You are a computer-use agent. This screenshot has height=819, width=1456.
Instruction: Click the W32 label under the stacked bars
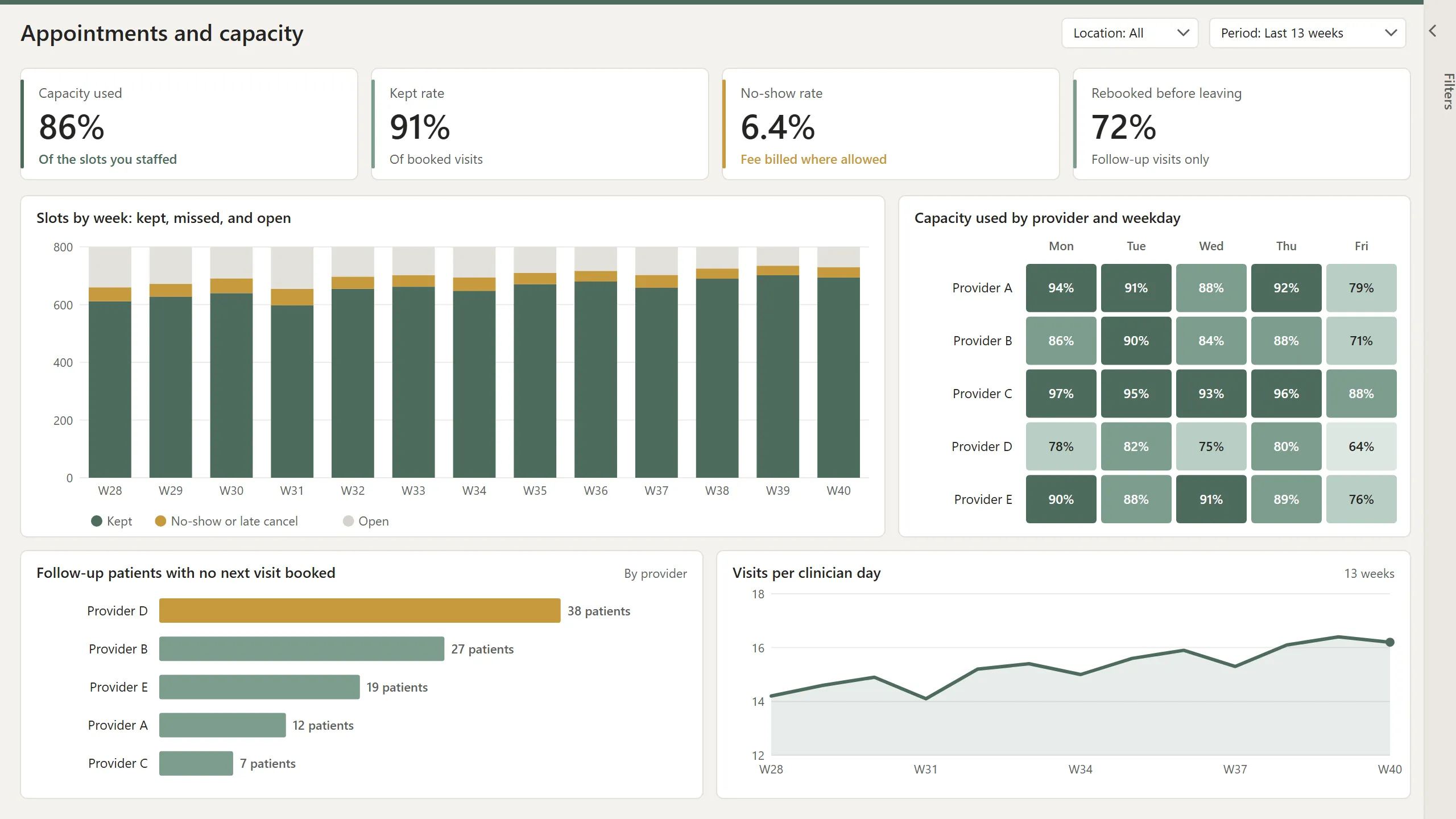353,491
